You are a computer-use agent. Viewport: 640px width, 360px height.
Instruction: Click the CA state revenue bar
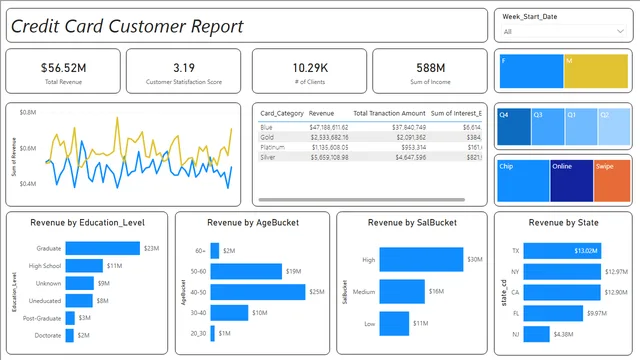[x=562, y=292]
